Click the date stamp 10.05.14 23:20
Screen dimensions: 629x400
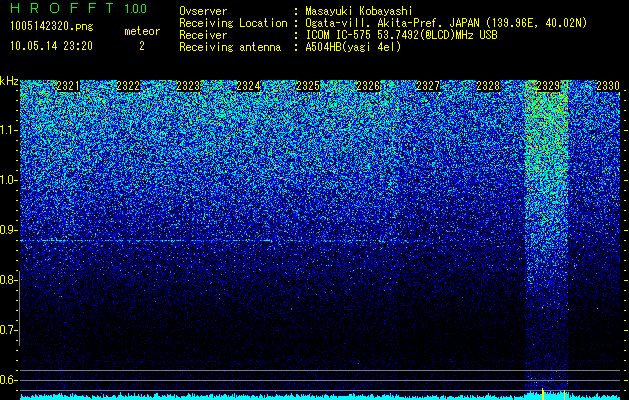click(51, 46)
